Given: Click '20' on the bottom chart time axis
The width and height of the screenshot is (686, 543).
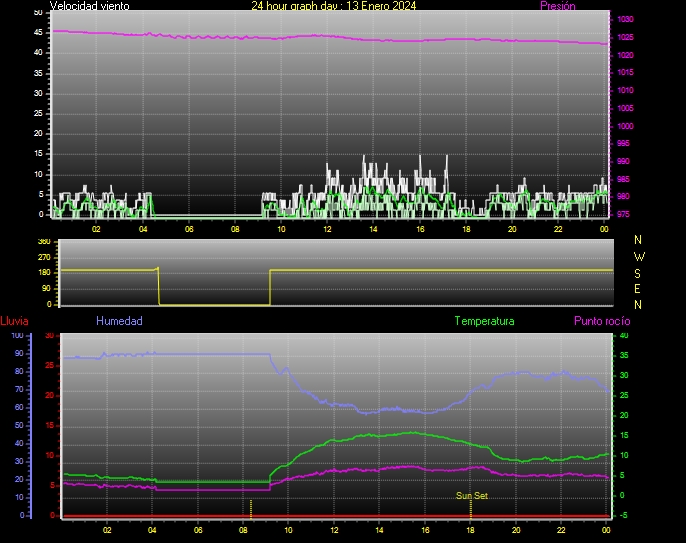Looking at the screenshot, I should [516, 530].
